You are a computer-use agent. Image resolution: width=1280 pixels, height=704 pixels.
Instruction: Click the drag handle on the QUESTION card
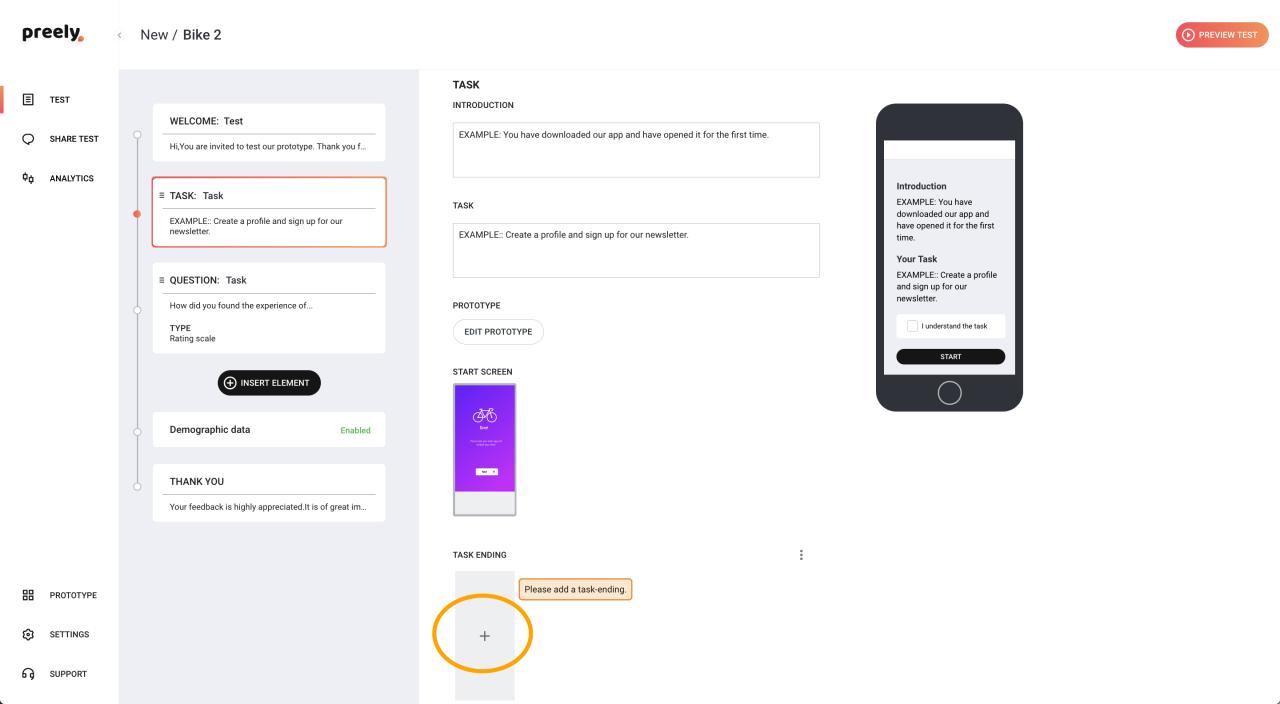(x=162, y=280)
